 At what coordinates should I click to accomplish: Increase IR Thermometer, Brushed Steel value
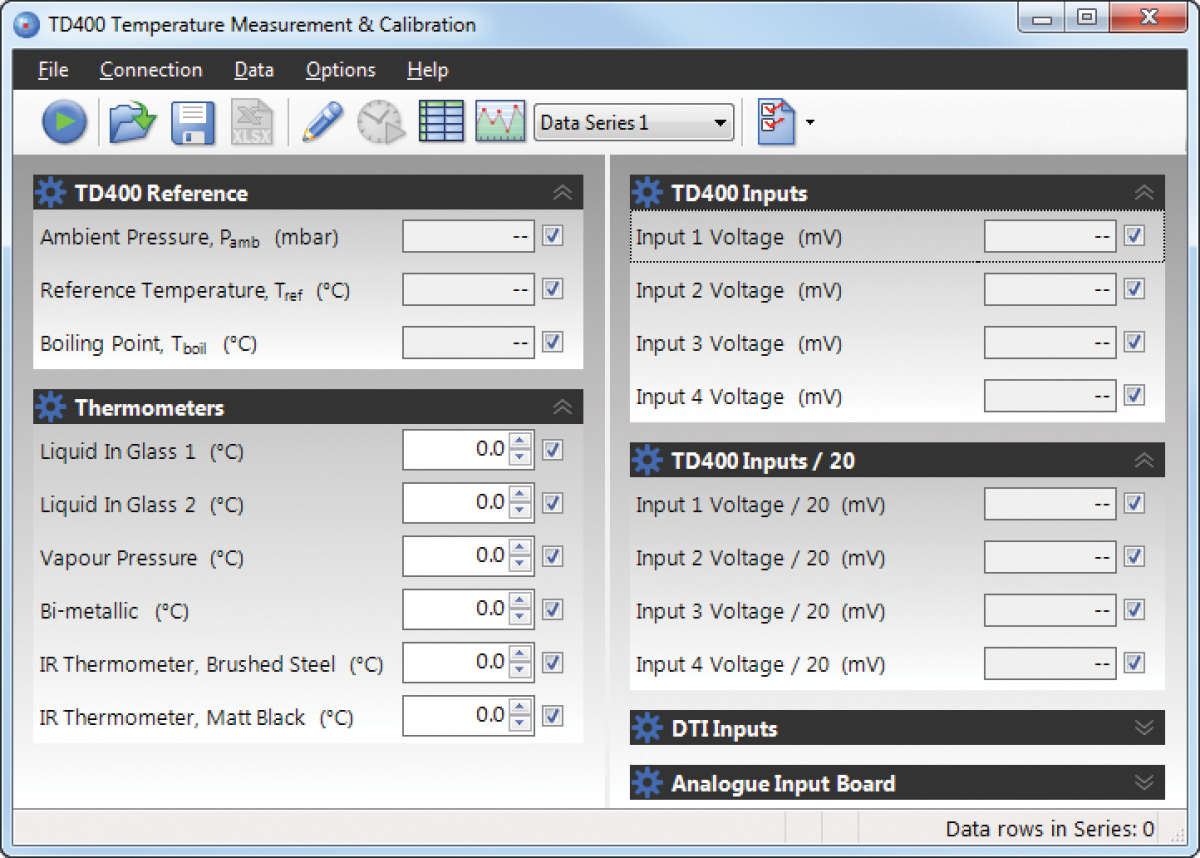pyautogui.click(x=520, y=654)
